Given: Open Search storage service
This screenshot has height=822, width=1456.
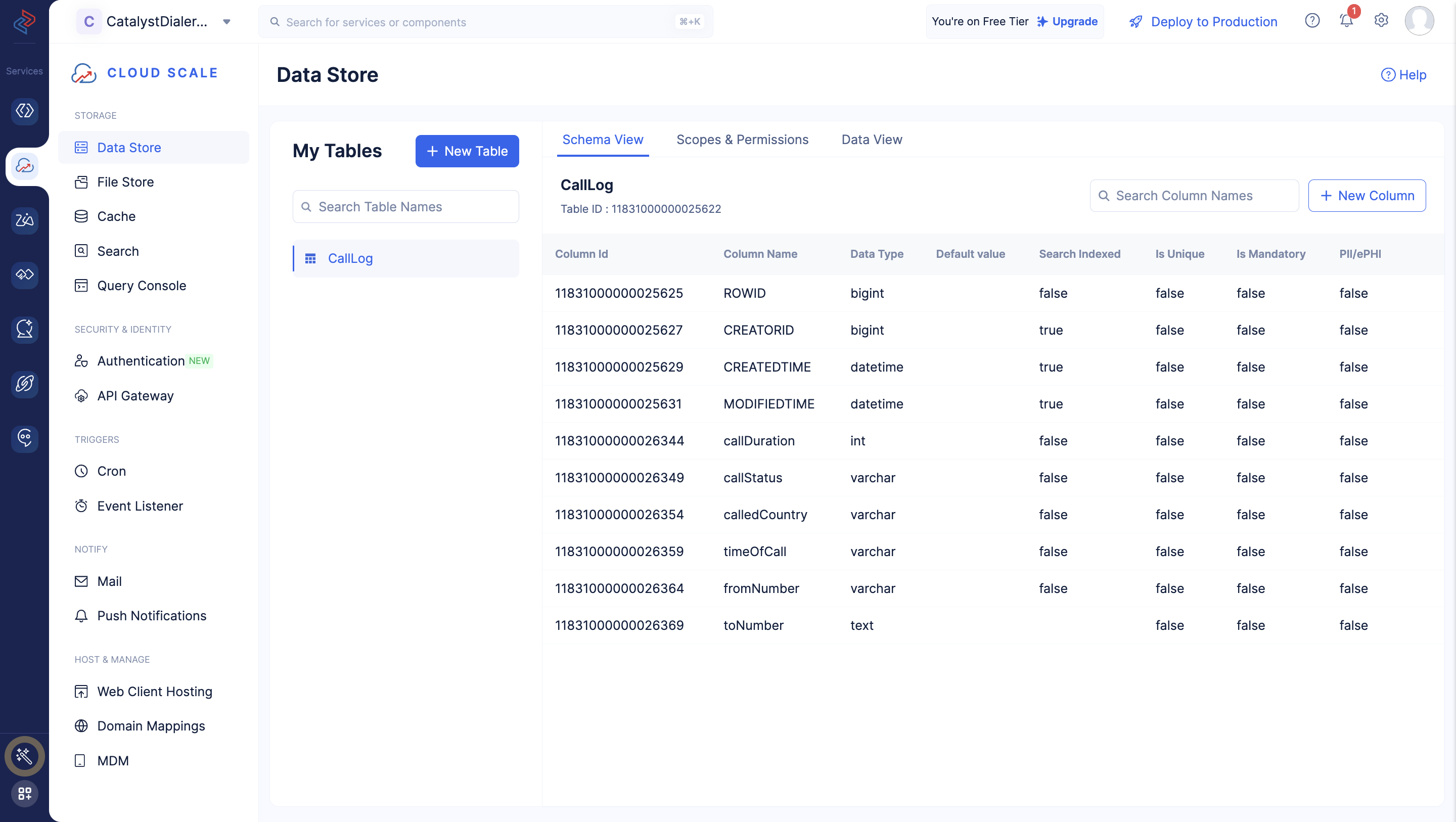Looking at the screenshot, I should coord(117,250).
